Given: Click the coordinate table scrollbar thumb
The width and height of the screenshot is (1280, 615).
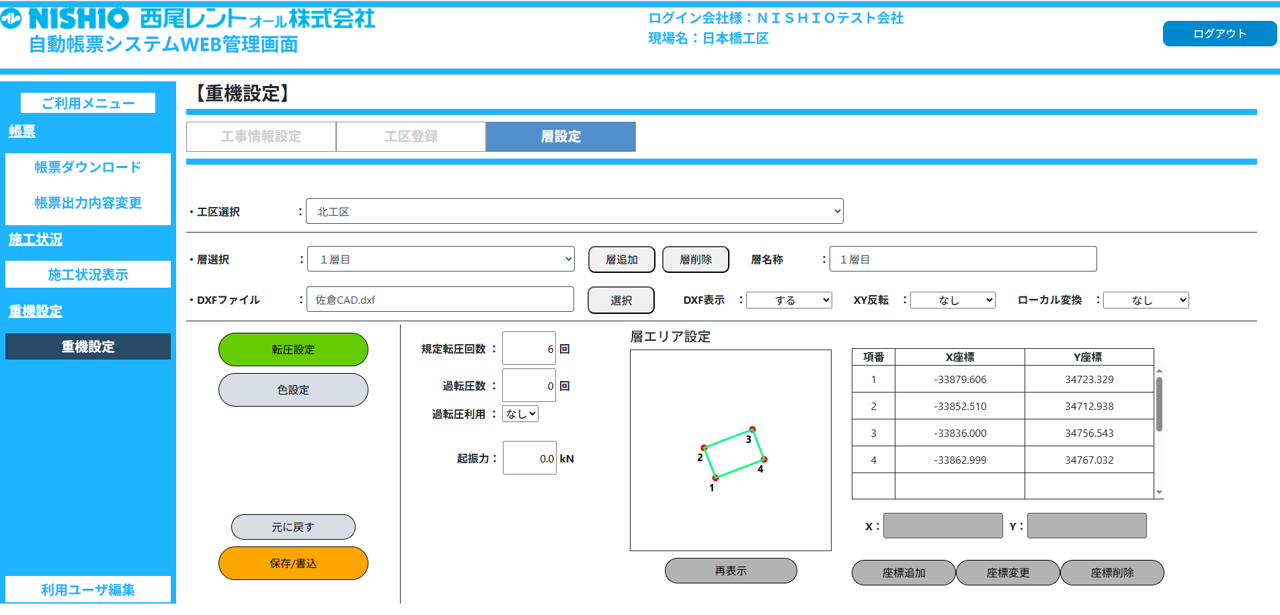Looking at the screenshot, I should click(1159, 403).
